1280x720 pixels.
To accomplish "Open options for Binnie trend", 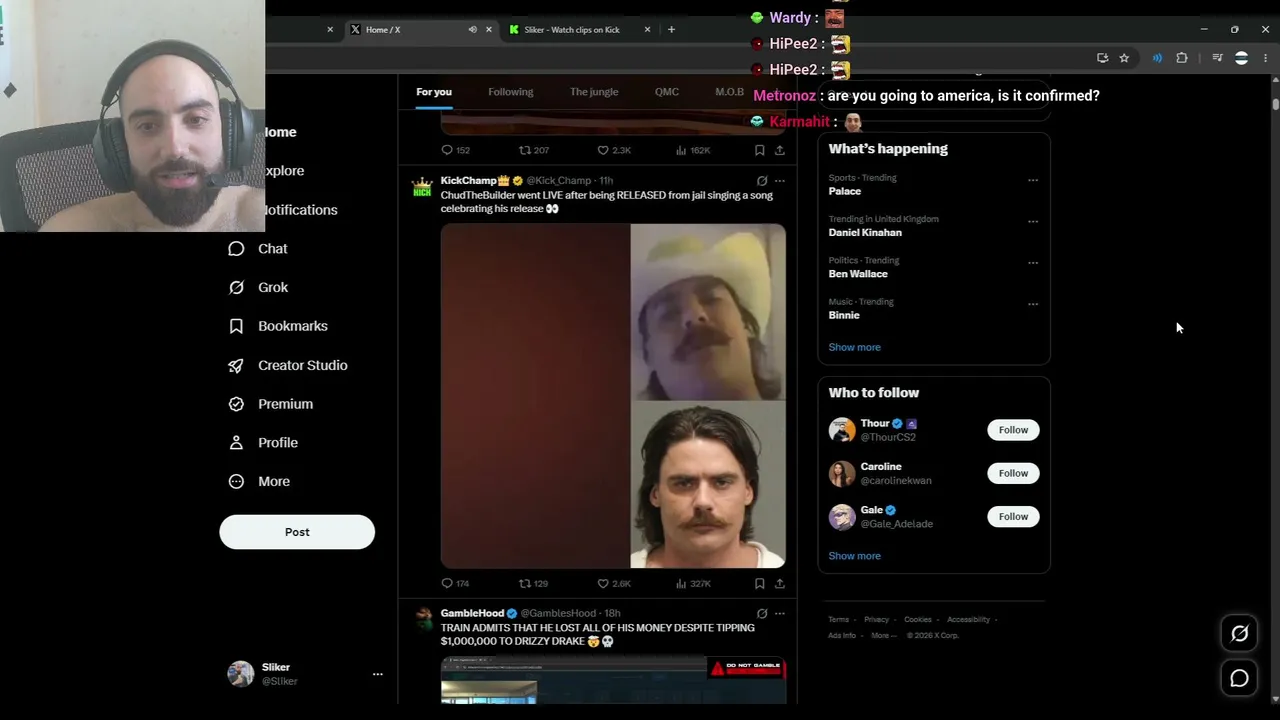I will coord(1033,304).
